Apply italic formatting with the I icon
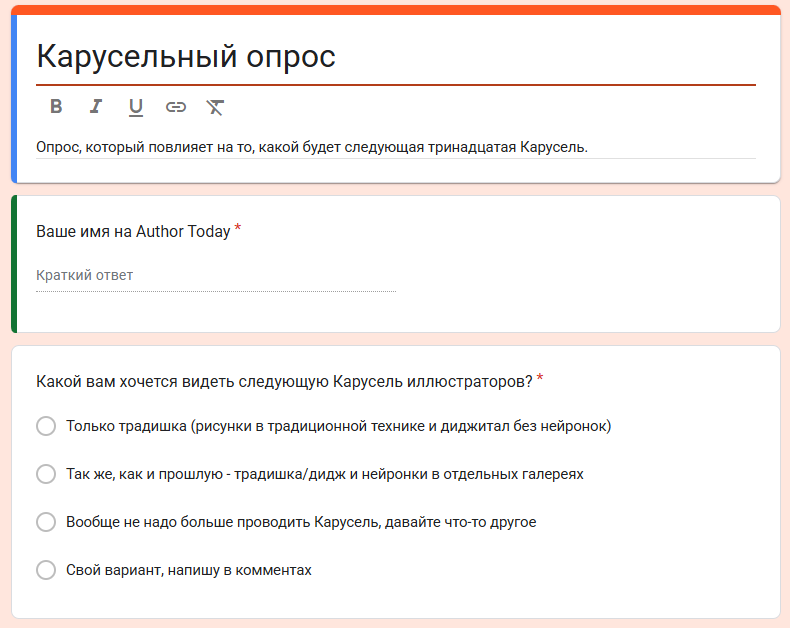This screenshot has width=790, height=628. click(x=96, y=107)
